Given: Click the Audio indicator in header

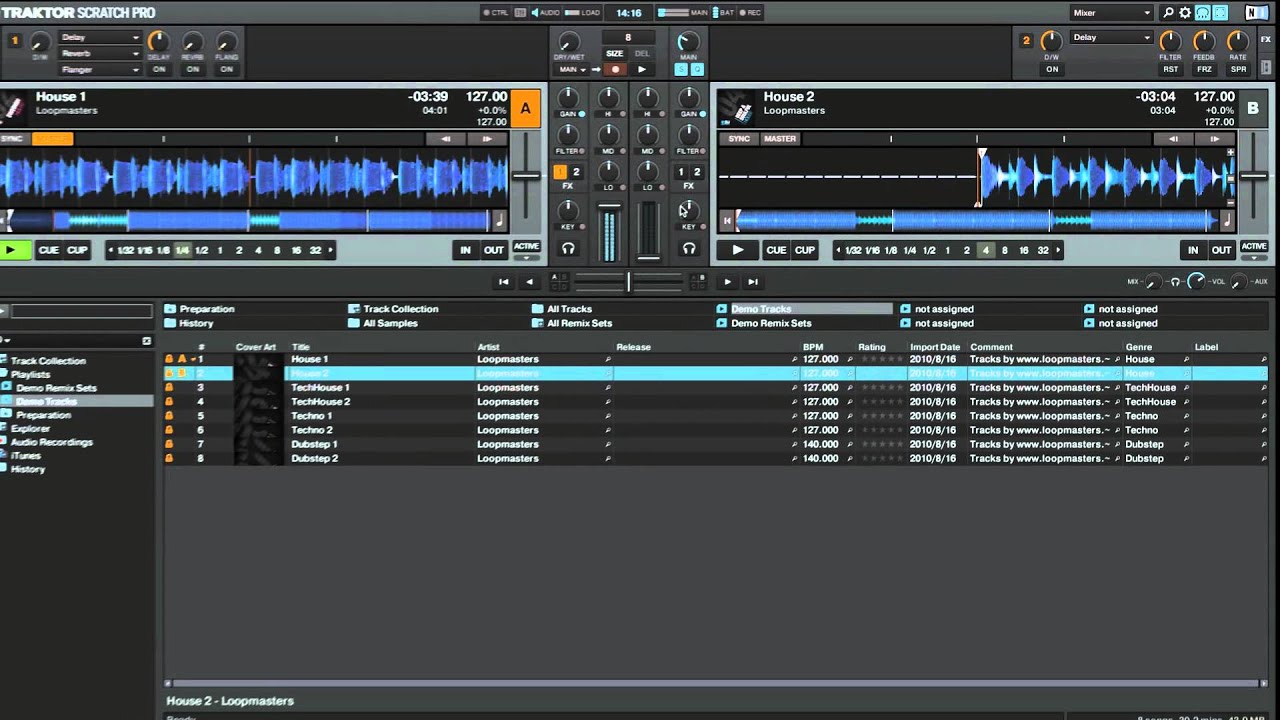Looking at the screenshot, I should (548, 13).
